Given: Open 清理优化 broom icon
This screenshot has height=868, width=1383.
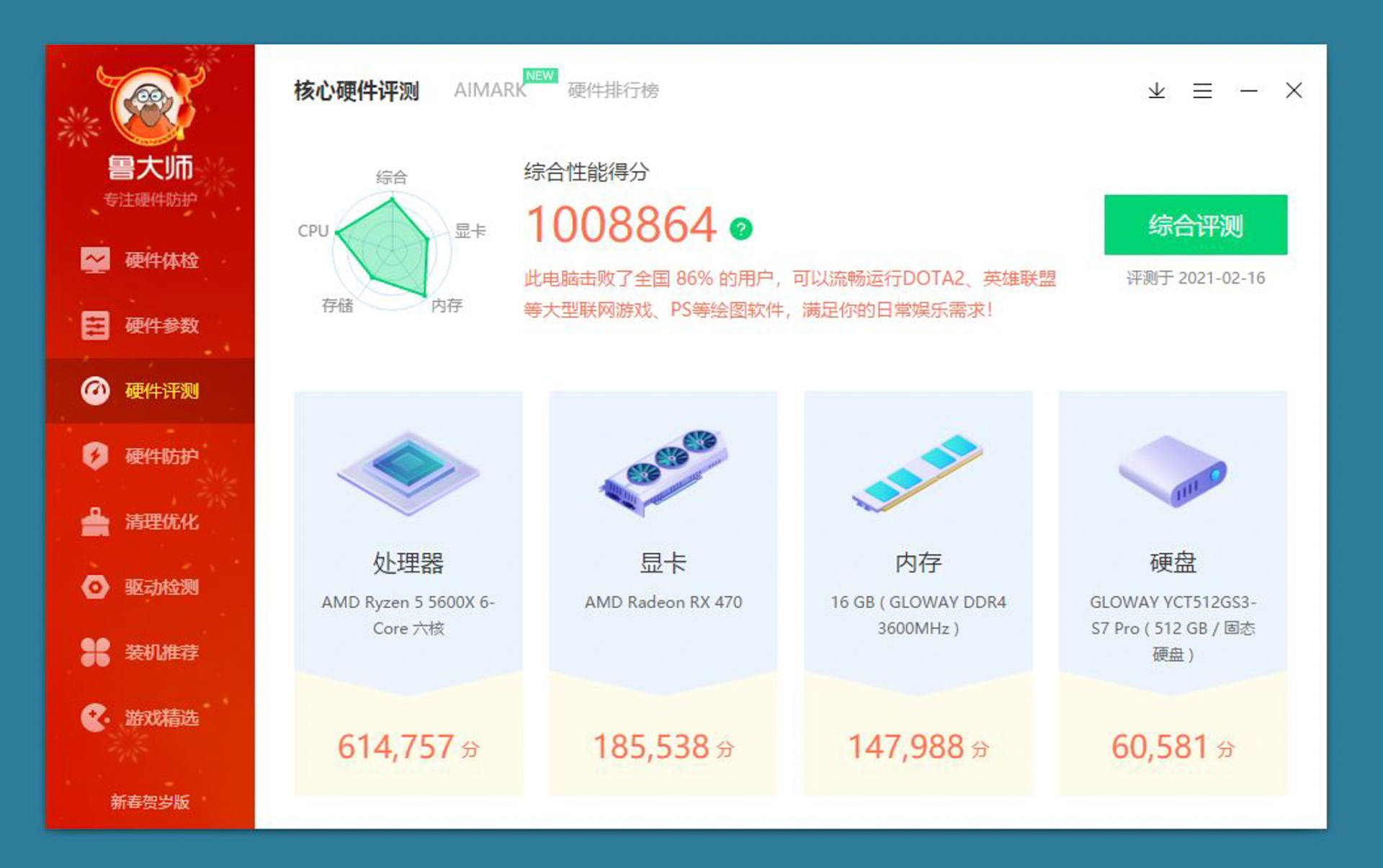Looking at the screenshot, I should 95,522.
